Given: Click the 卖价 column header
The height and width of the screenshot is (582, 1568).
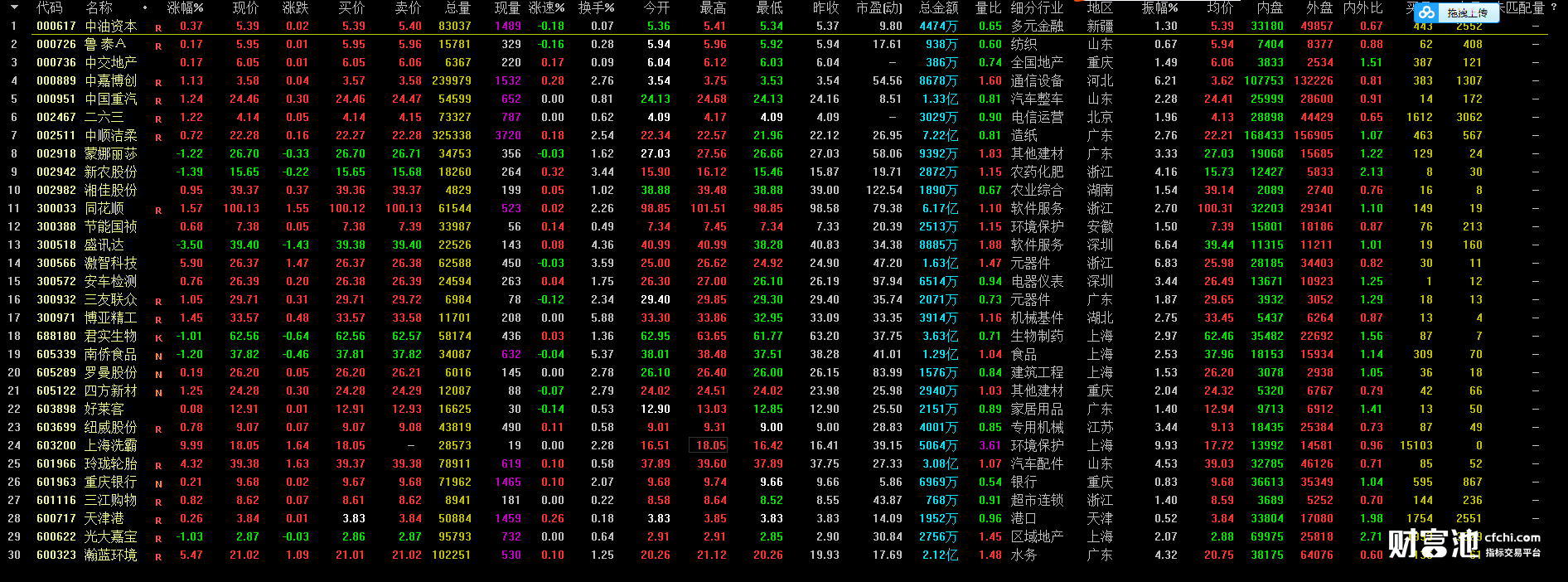Looking at the screenshot, I should 408,7.
